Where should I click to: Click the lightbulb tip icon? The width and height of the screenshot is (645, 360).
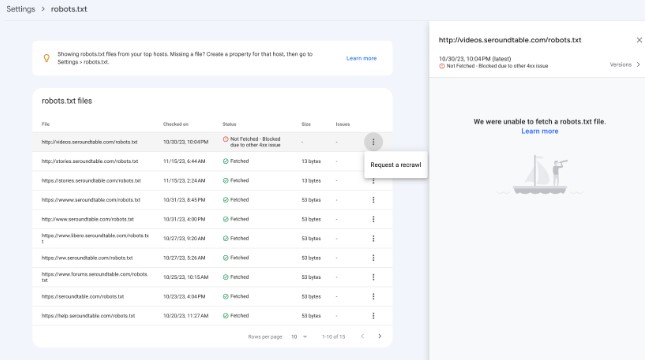coord(46,58)
